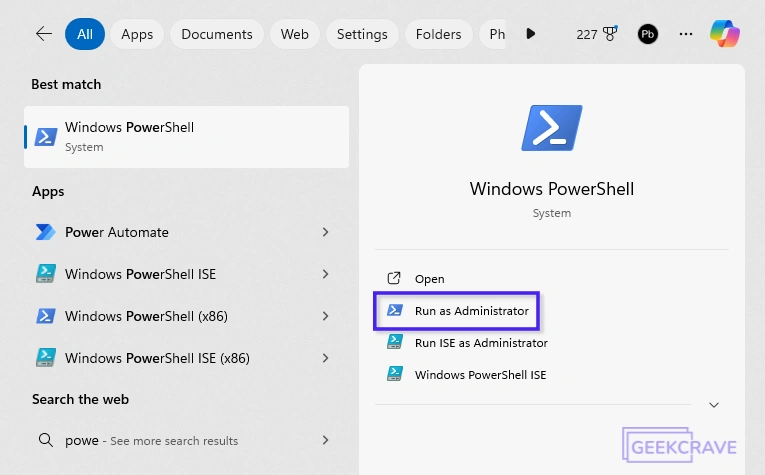Screen dimensions: 765x475
Task: Switch to the Folders filter tab
Action: (x=439, y=34)
